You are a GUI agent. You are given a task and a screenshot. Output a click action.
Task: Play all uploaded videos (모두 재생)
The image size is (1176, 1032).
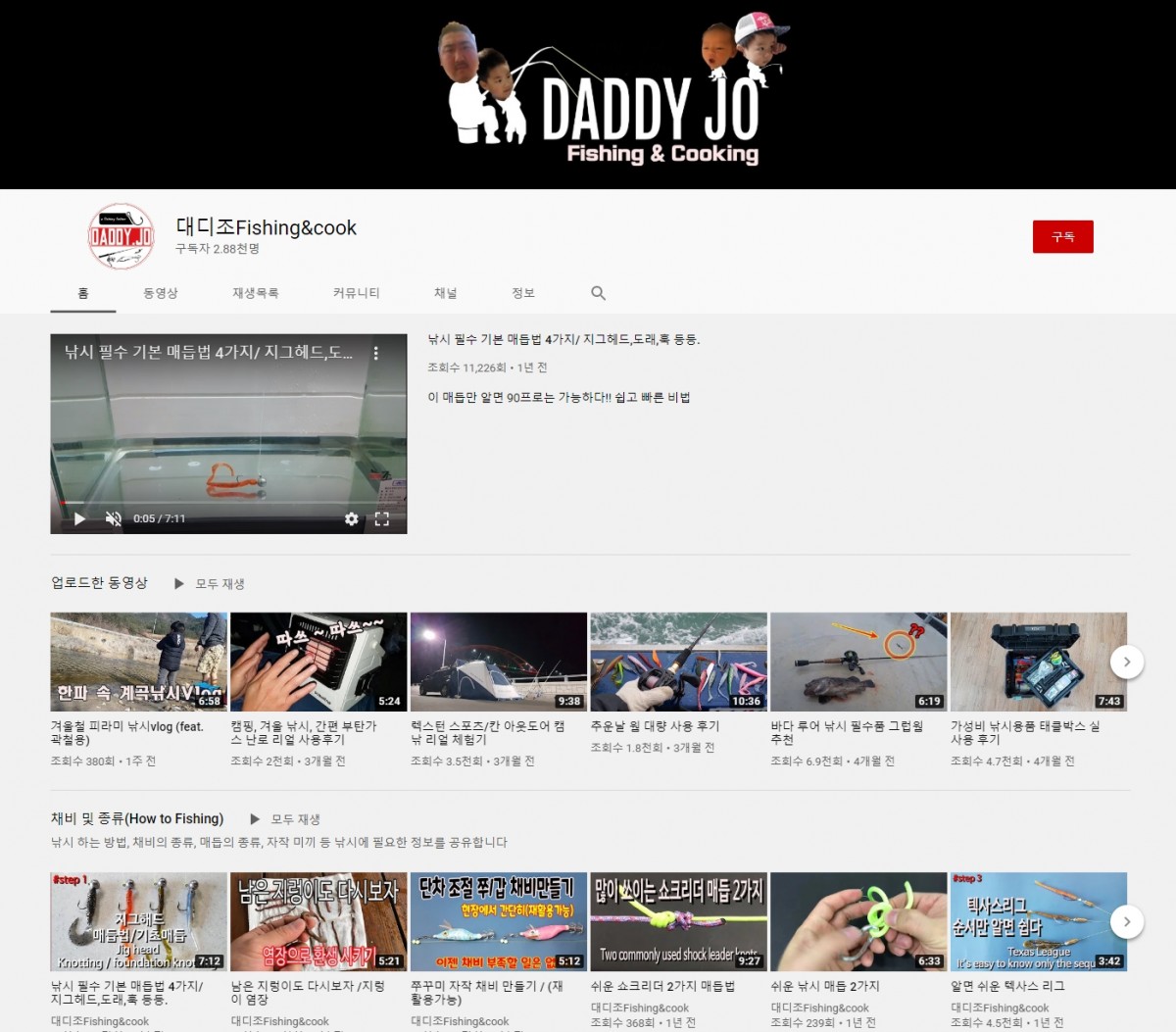click(x=210, y=583)
